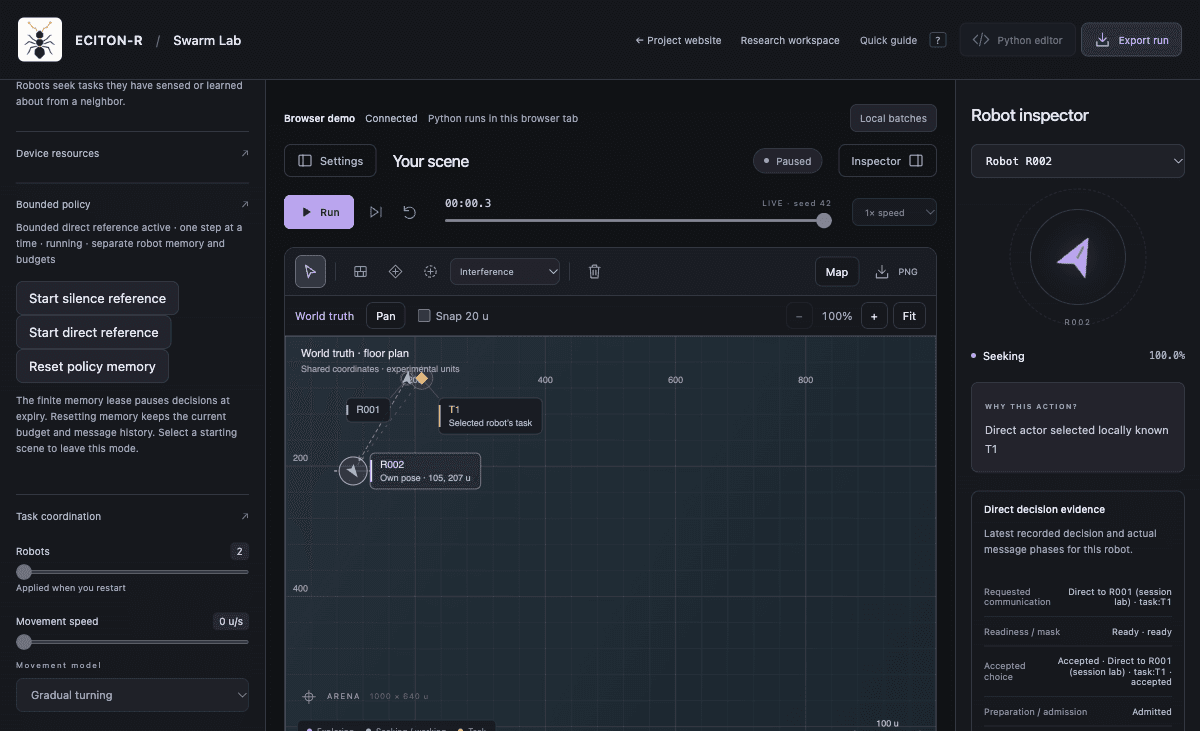Download the map as PNG
1200x731 pixels.
(x=896, y=272)
